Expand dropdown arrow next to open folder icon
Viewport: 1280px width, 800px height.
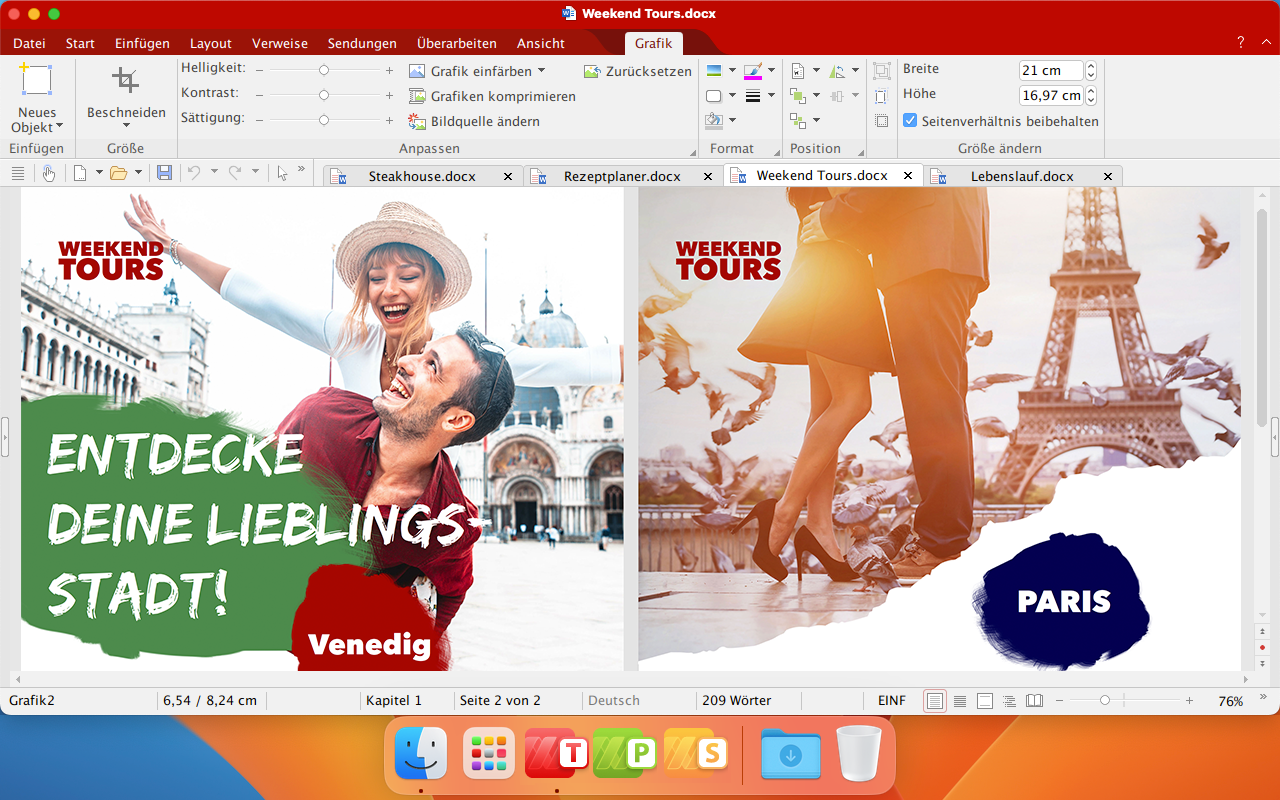coord(138,173)
